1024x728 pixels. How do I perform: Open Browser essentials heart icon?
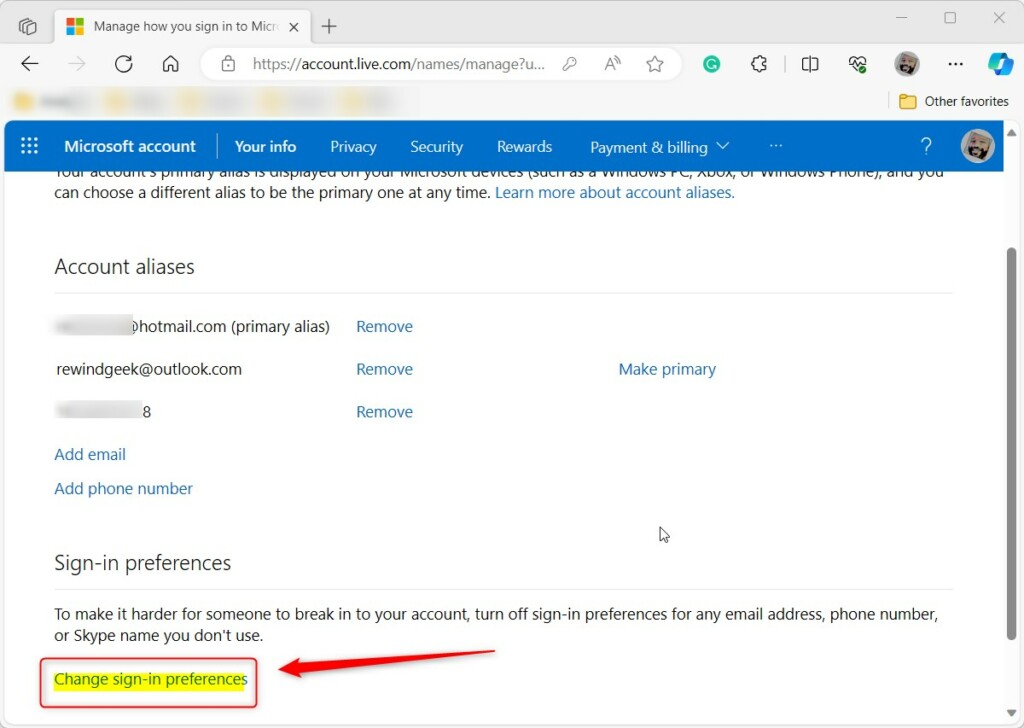(x=857, y=63)
